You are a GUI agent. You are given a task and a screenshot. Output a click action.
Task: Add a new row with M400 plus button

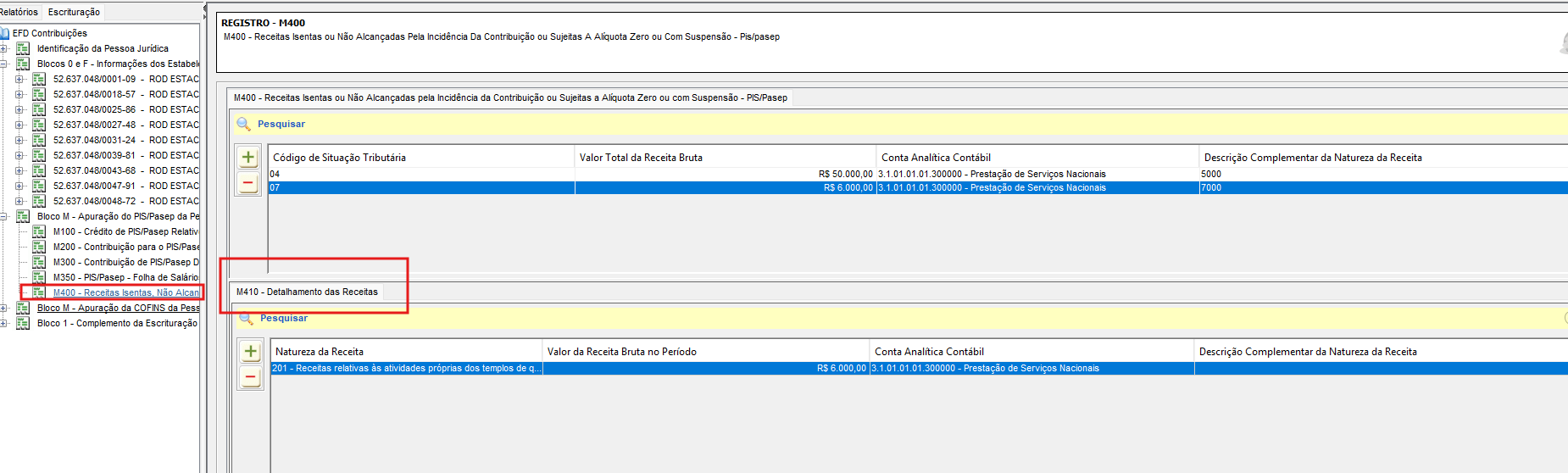click(x=248, y=157)
